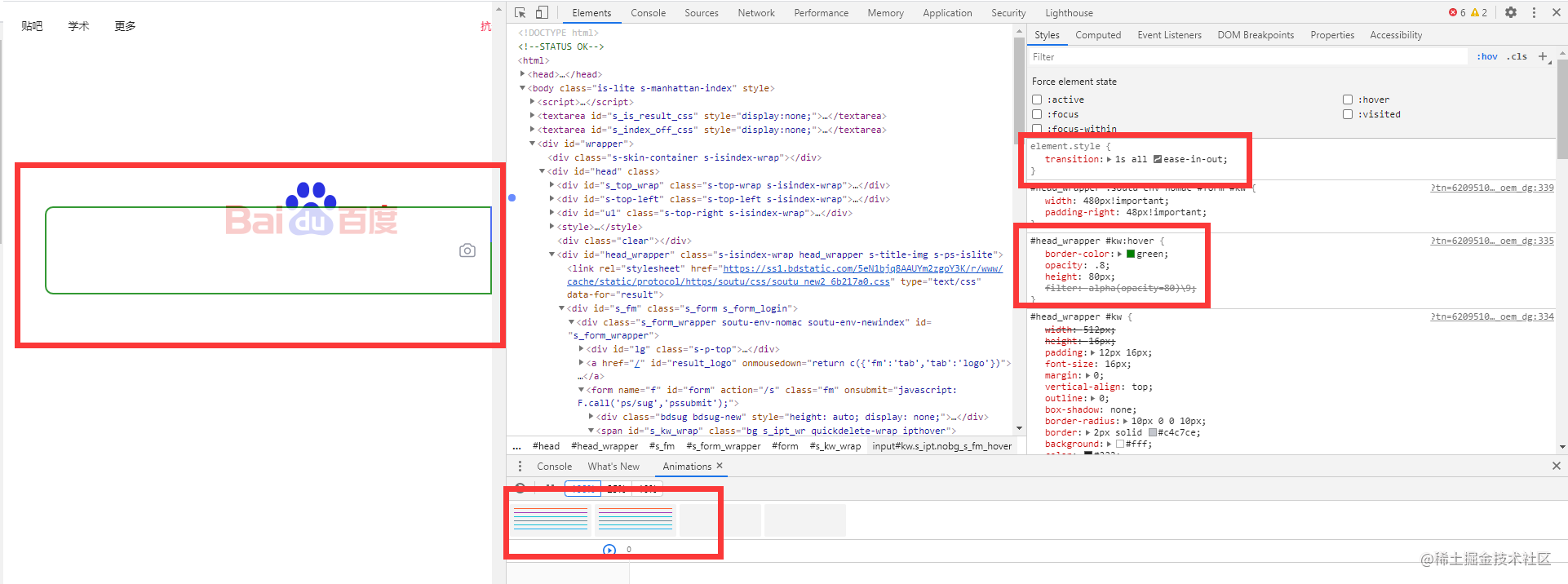Click inside the Baidu search input box
The image size is (1568, 584).
268,250
